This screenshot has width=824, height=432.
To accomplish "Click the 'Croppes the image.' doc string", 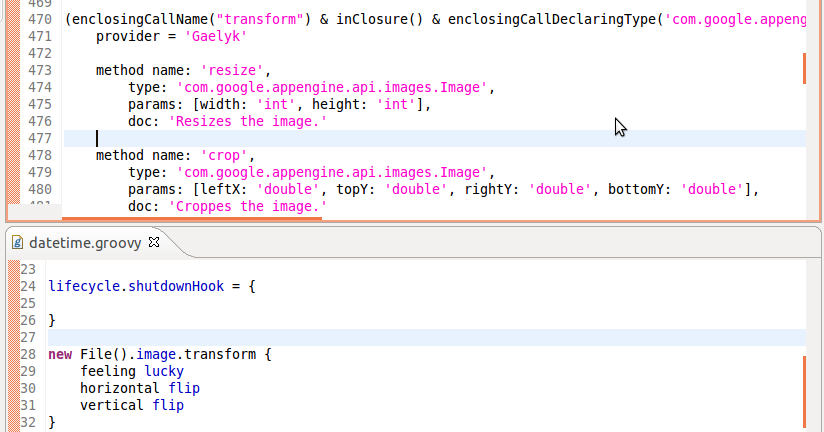I will tap(248, 207).
